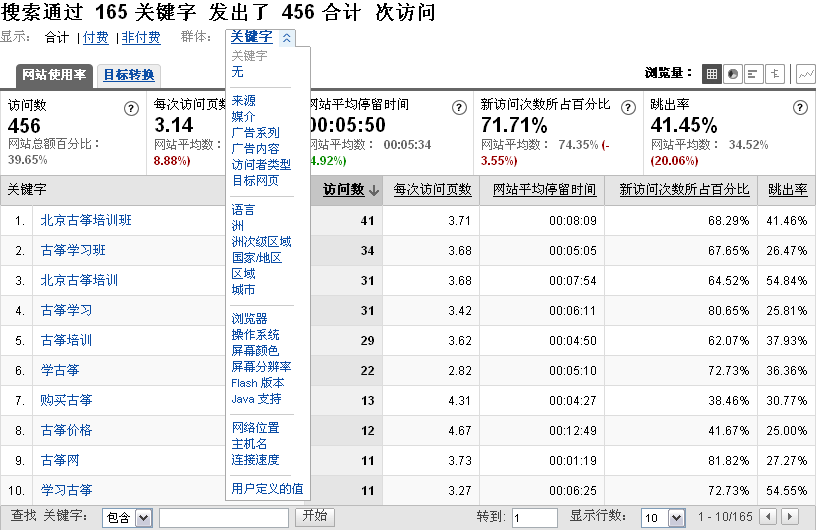Choose 来源 from the dropdown list
The image size is (817, 530).
tap(243, 101)
